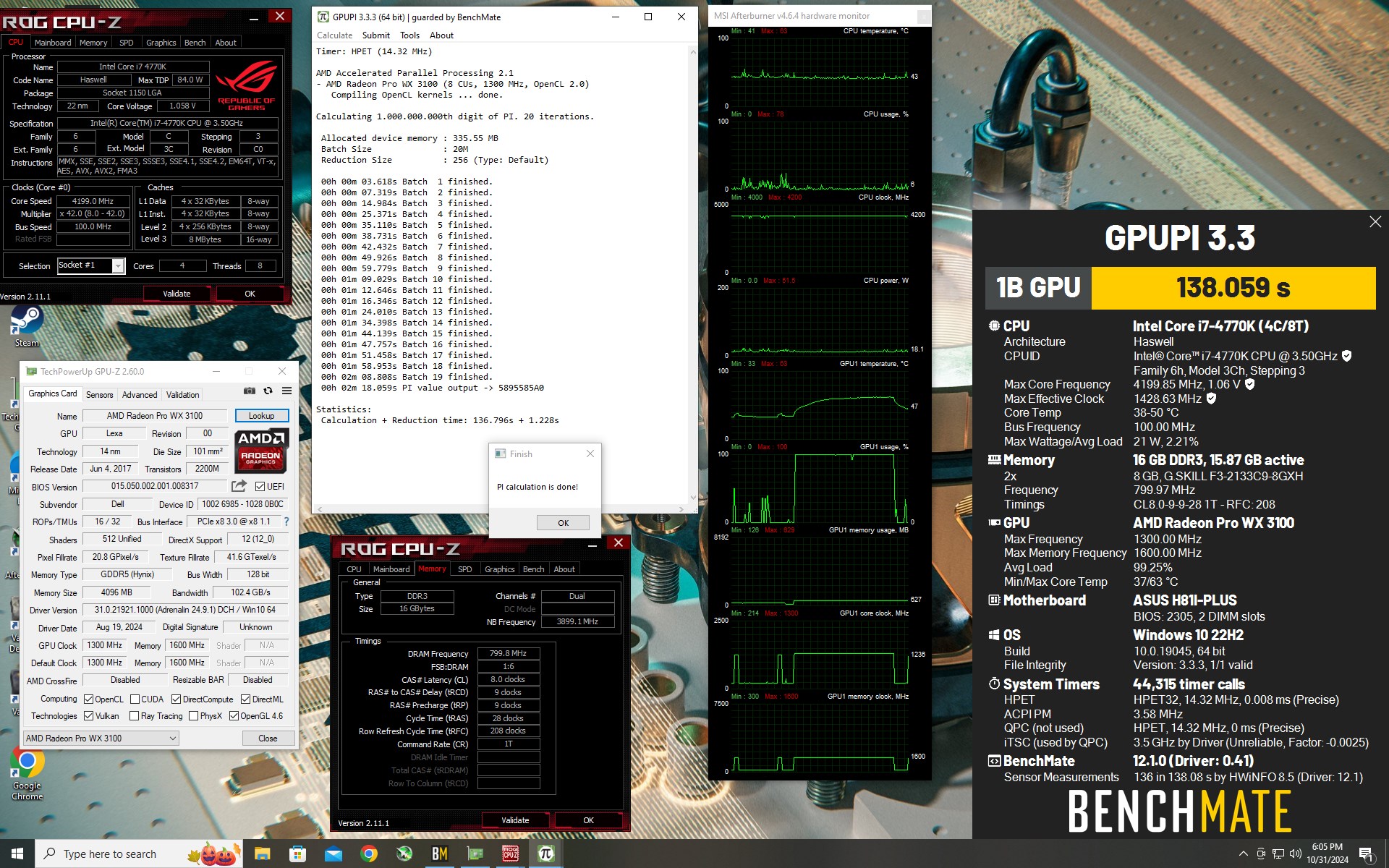Open GPU selector dropdown AMD Radeon Pro WX 3100
Image resolution: width=1389 pixels, height=868 pixels.
(101, 739)
